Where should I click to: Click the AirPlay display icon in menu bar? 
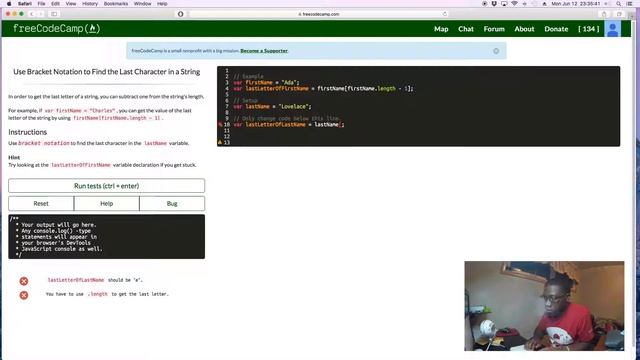(x=504, y=4)
